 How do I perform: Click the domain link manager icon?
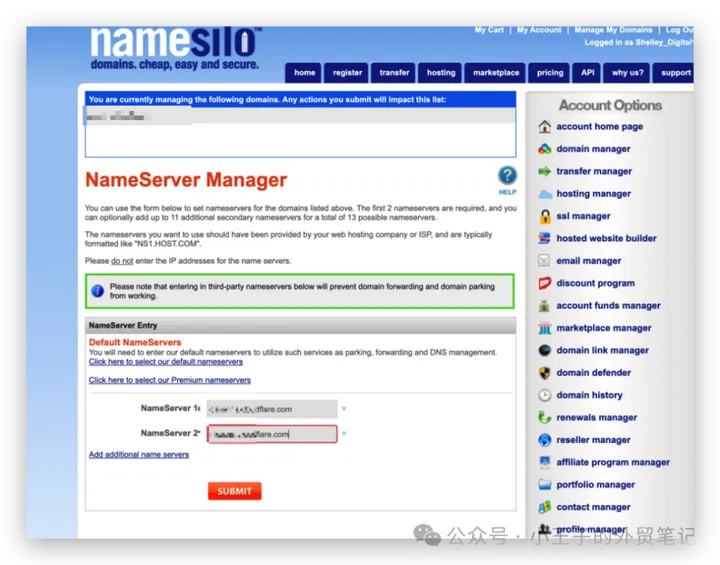tap(545, 350)
